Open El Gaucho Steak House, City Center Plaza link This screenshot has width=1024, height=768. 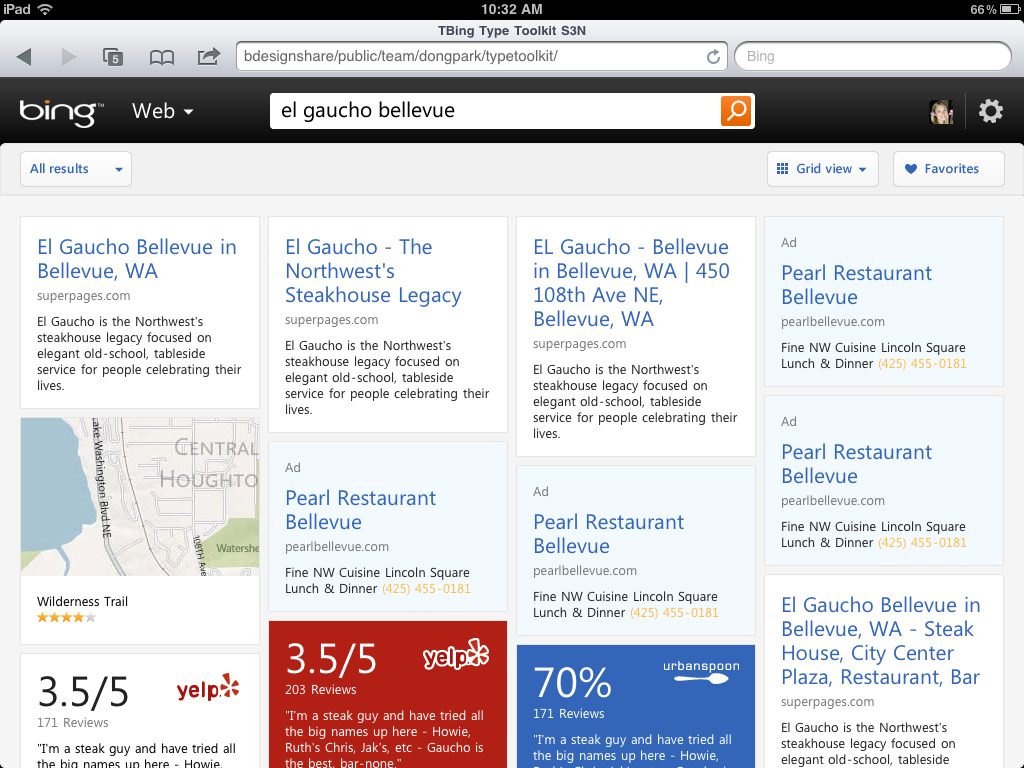880,641
